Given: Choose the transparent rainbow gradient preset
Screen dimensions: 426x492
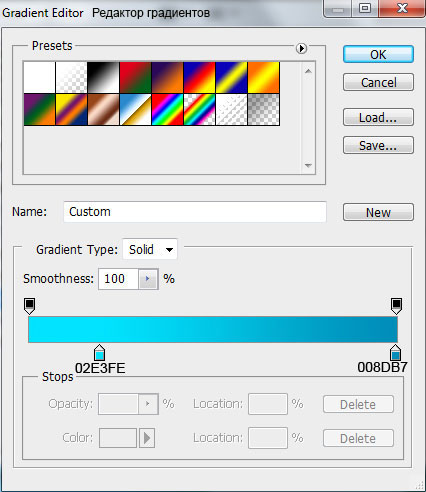Looking at the screenshot, I should 199,109.
